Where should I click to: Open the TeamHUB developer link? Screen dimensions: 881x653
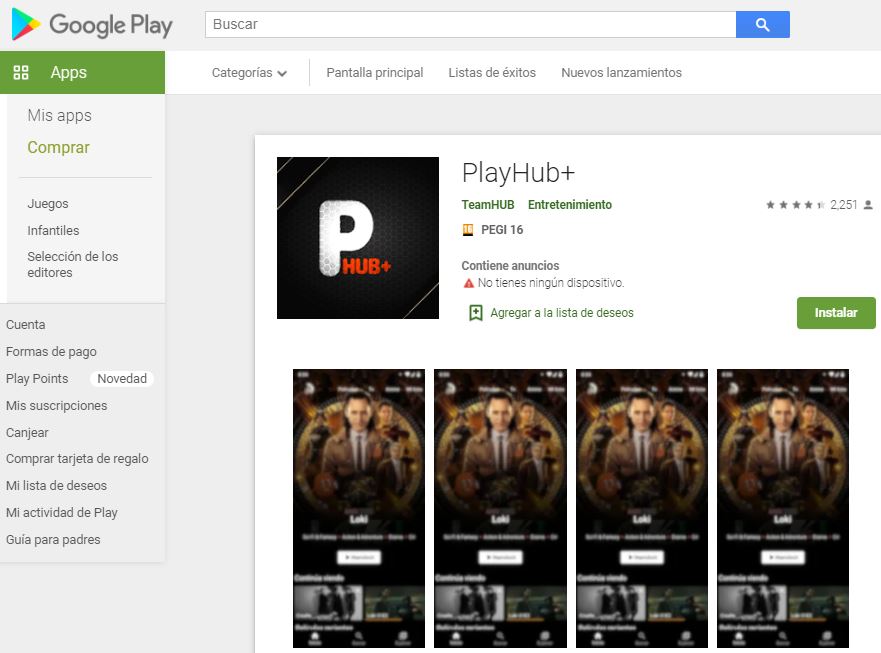(x=487, y=205)
